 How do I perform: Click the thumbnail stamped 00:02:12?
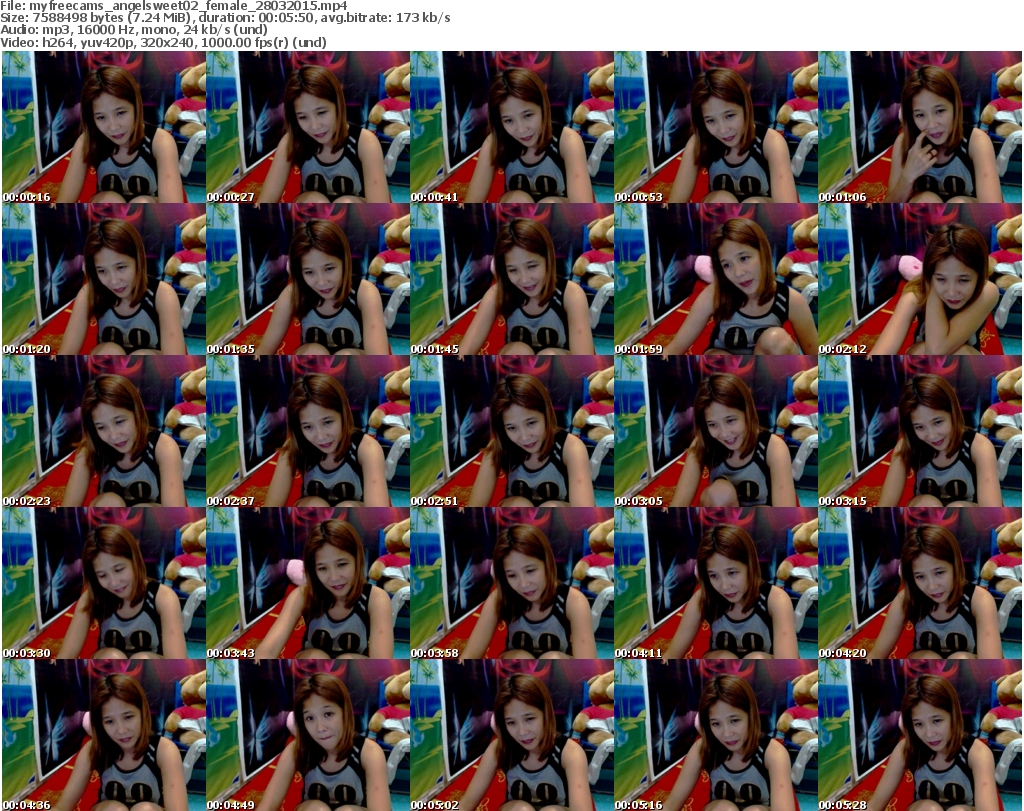pos(920,279)
